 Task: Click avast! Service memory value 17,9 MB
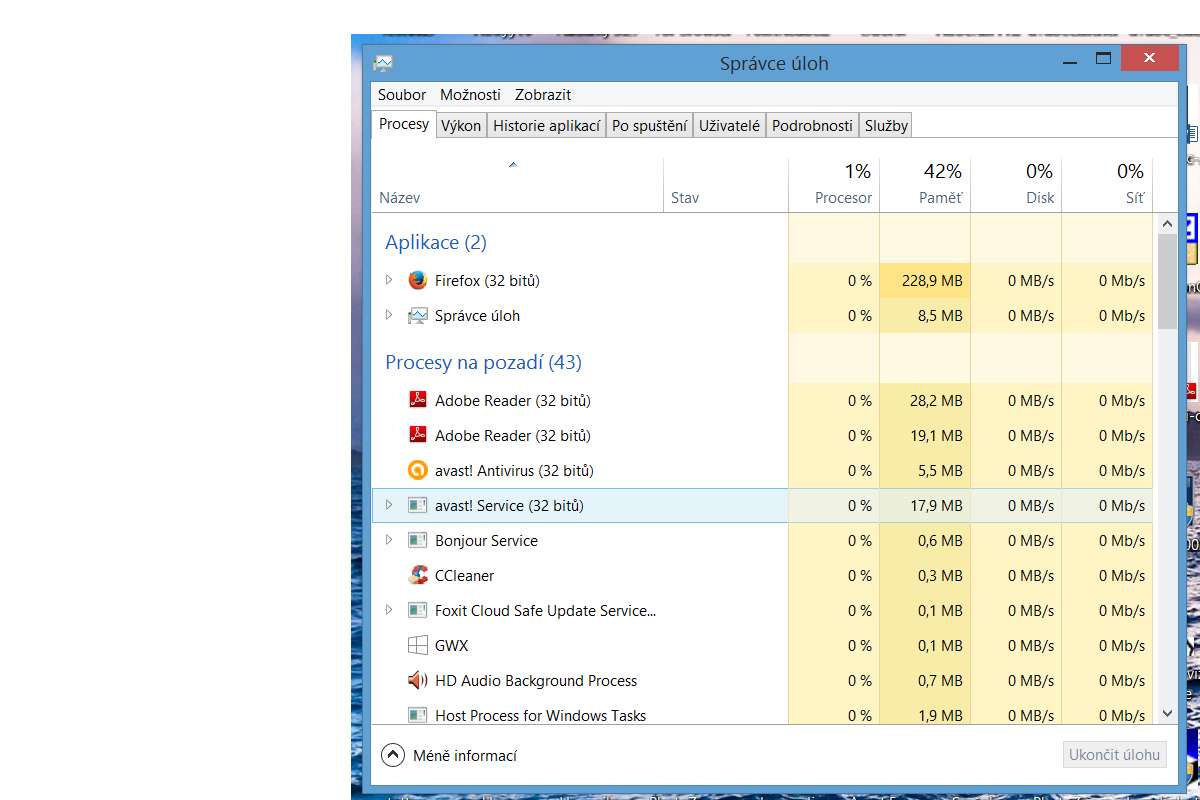pyautogui.click(x=936, y=506)
